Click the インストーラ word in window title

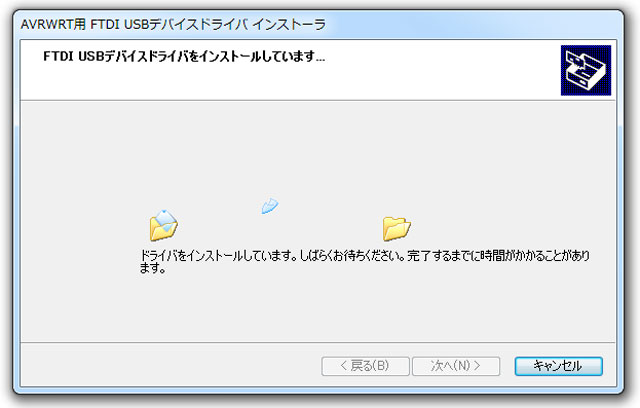pos(289,24)
